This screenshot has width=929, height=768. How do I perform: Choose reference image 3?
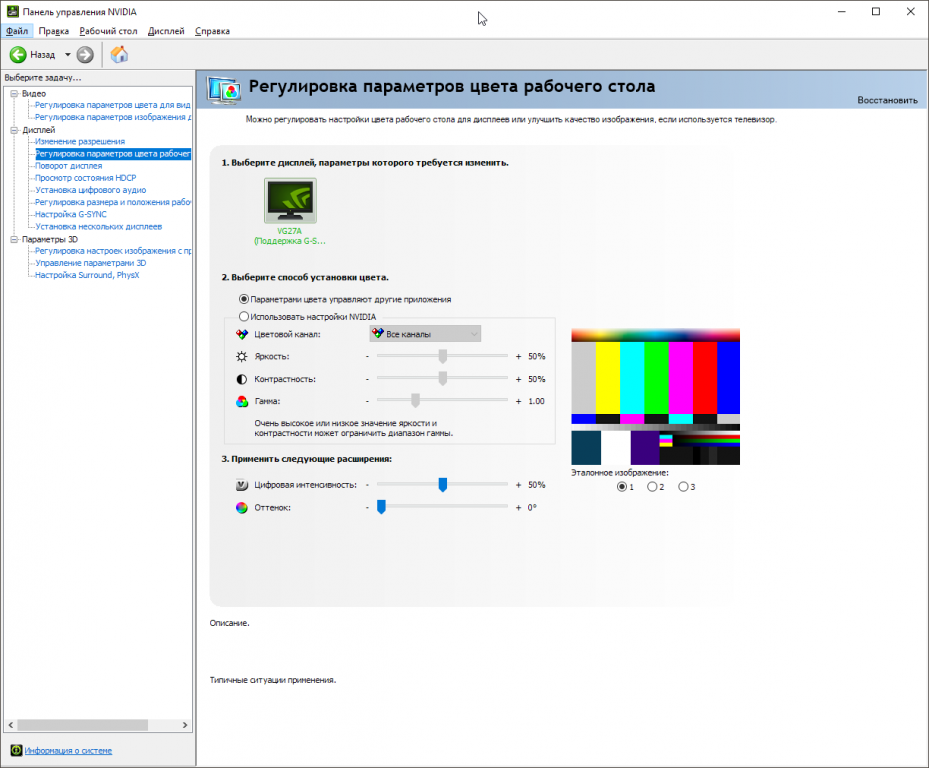(x=683, y=487)
